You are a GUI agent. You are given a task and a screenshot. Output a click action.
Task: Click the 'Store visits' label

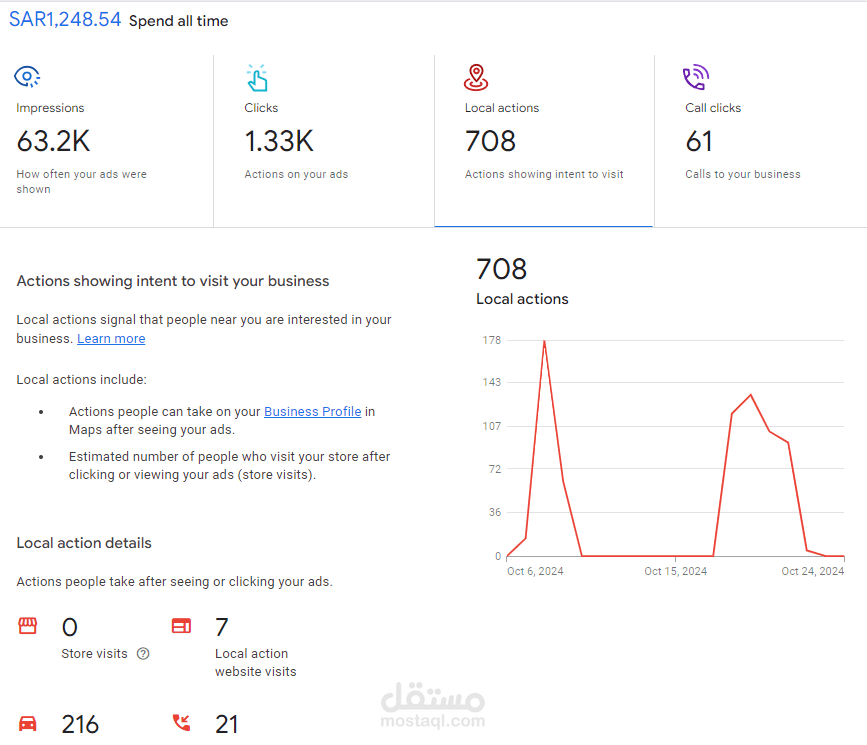coord(95,654)
